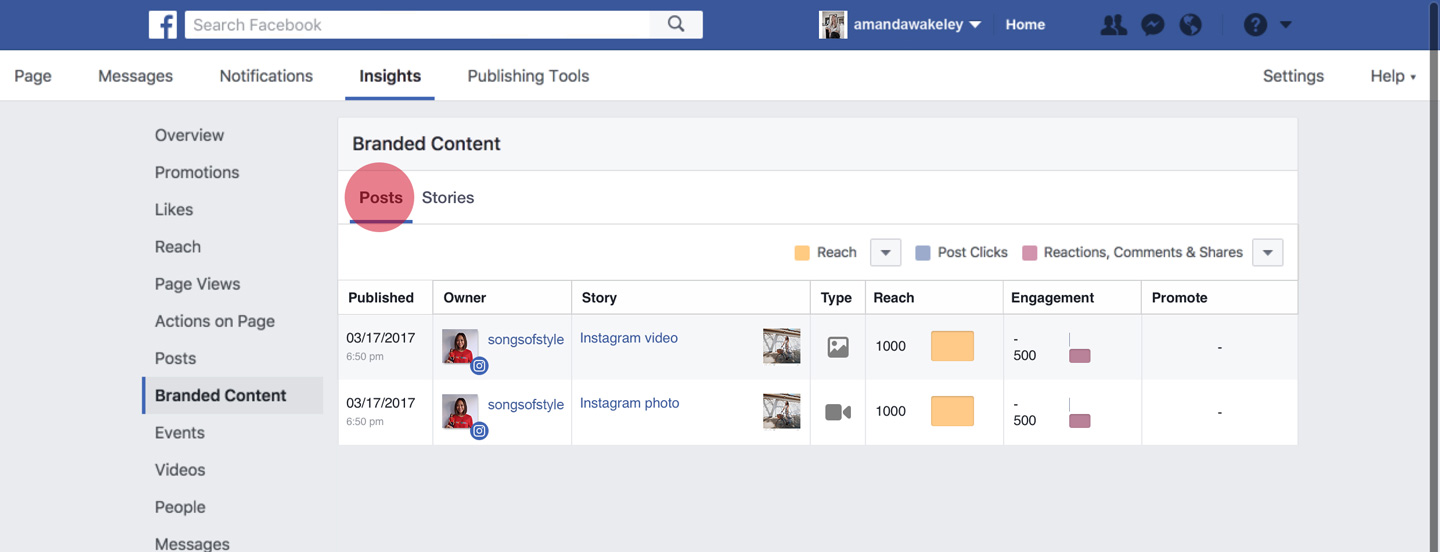The height and width of the screenshot is (552, 1440).
Task: Open the Publishing Tools tab
Action: click(x=528, y=76)
